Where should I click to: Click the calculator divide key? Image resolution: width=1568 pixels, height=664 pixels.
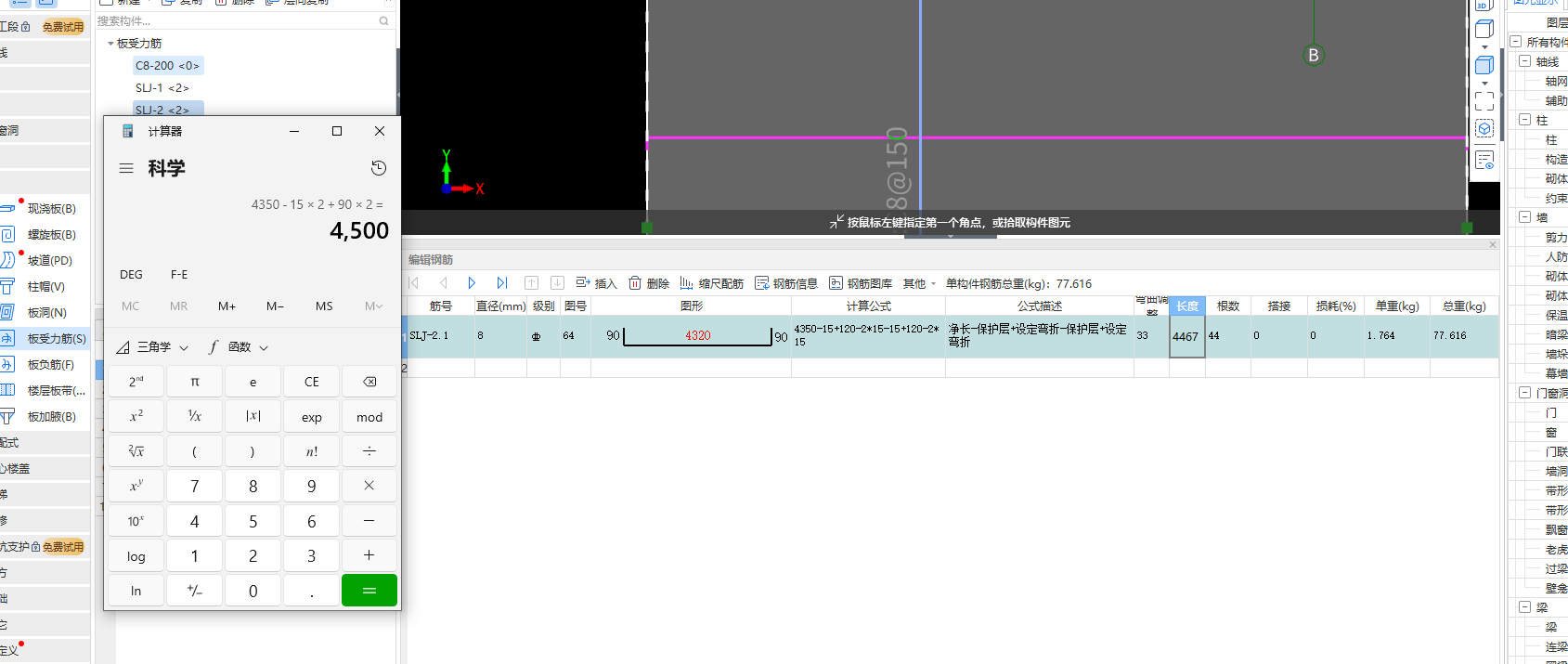click(x=369, y=451)
